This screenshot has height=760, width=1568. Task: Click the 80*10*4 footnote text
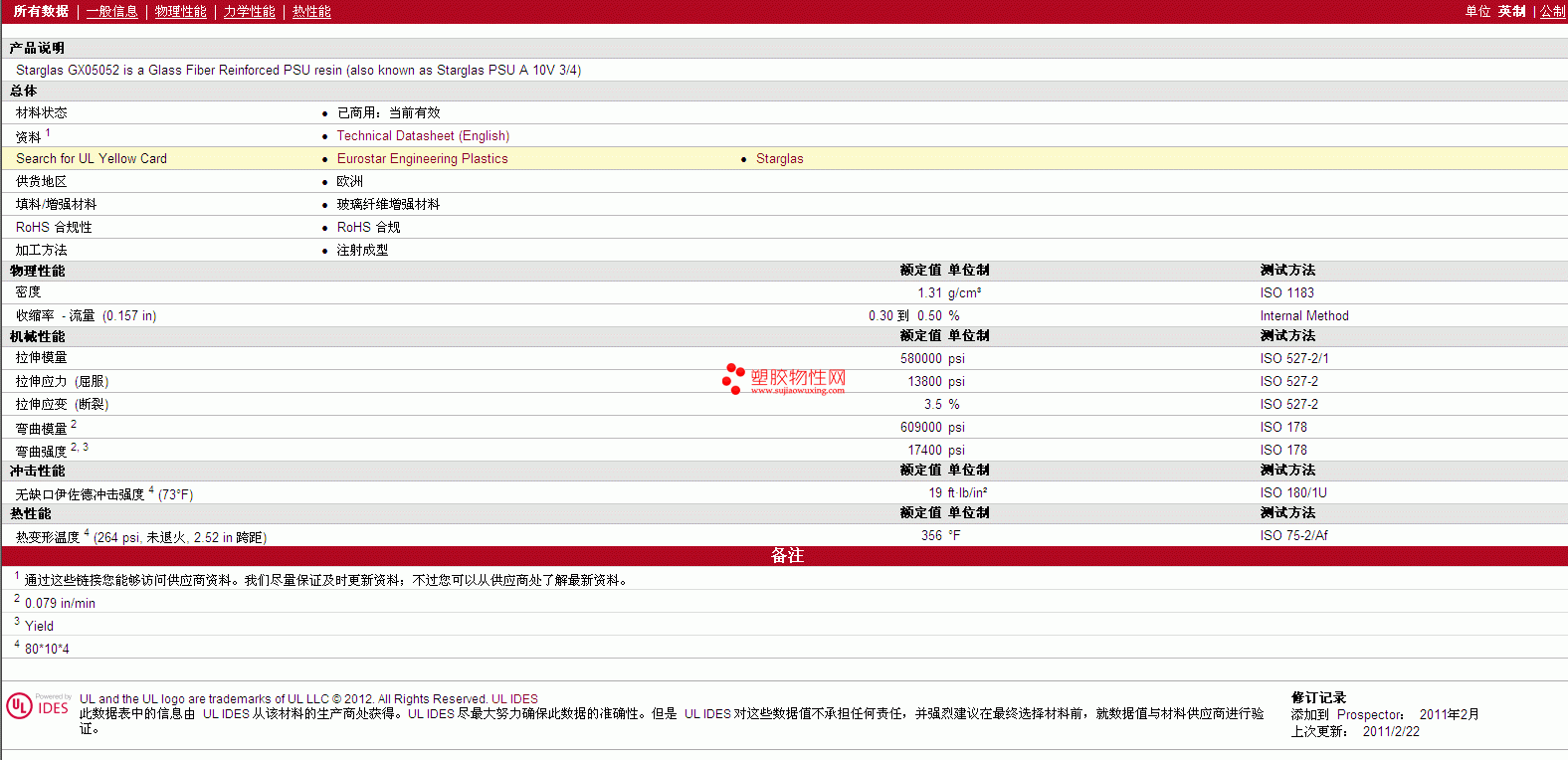tap(47, 650)
